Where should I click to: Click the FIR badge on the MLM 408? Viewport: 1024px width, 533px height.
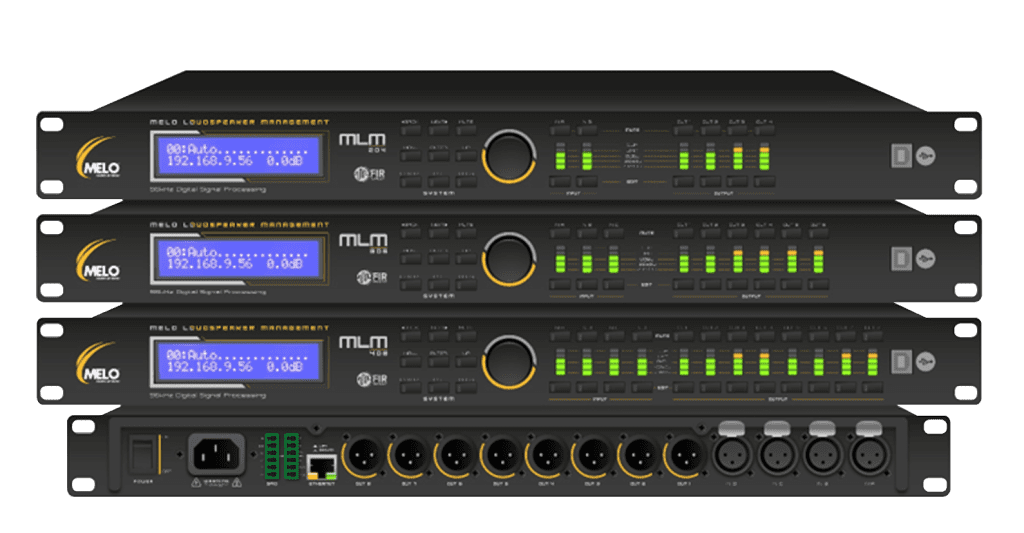tap(372, 380)
